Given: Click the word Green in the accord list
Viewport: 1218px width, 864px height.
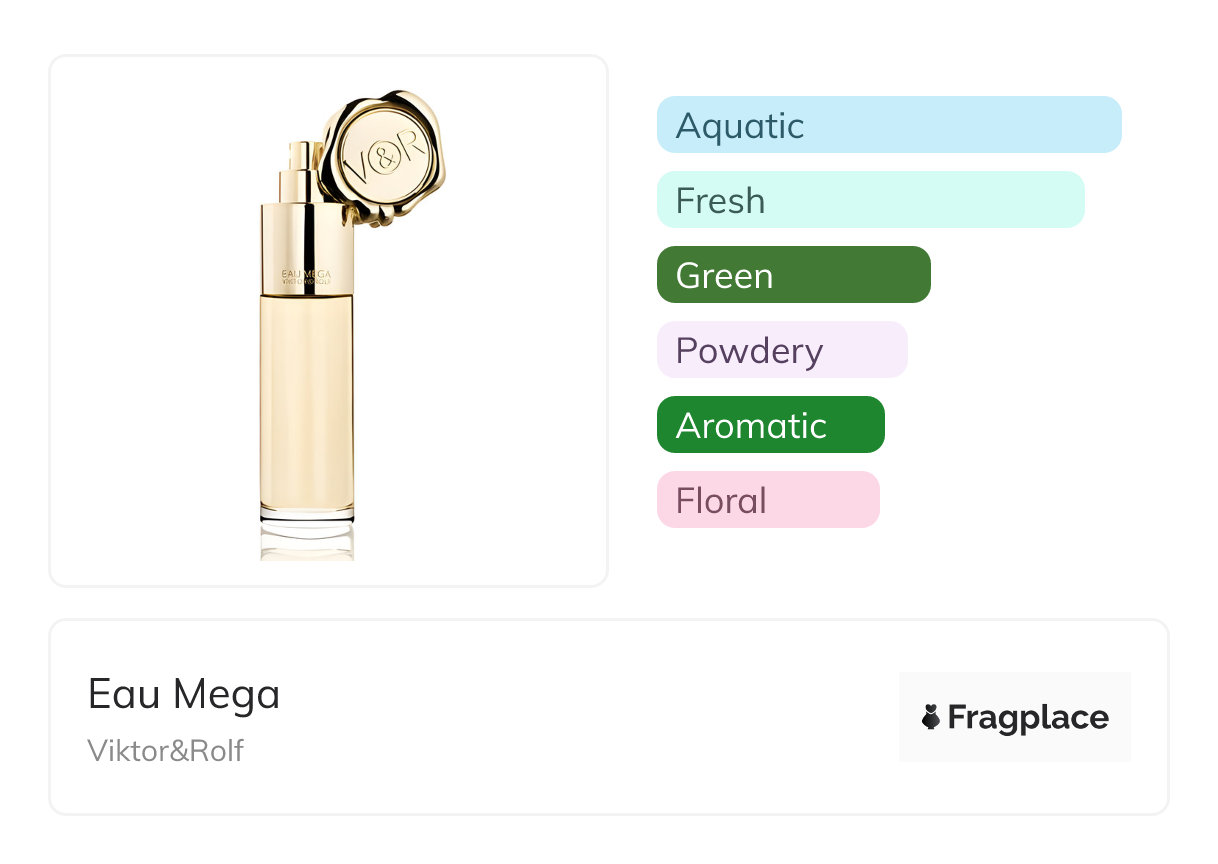Looking at the screenshot, I should 724,276.
